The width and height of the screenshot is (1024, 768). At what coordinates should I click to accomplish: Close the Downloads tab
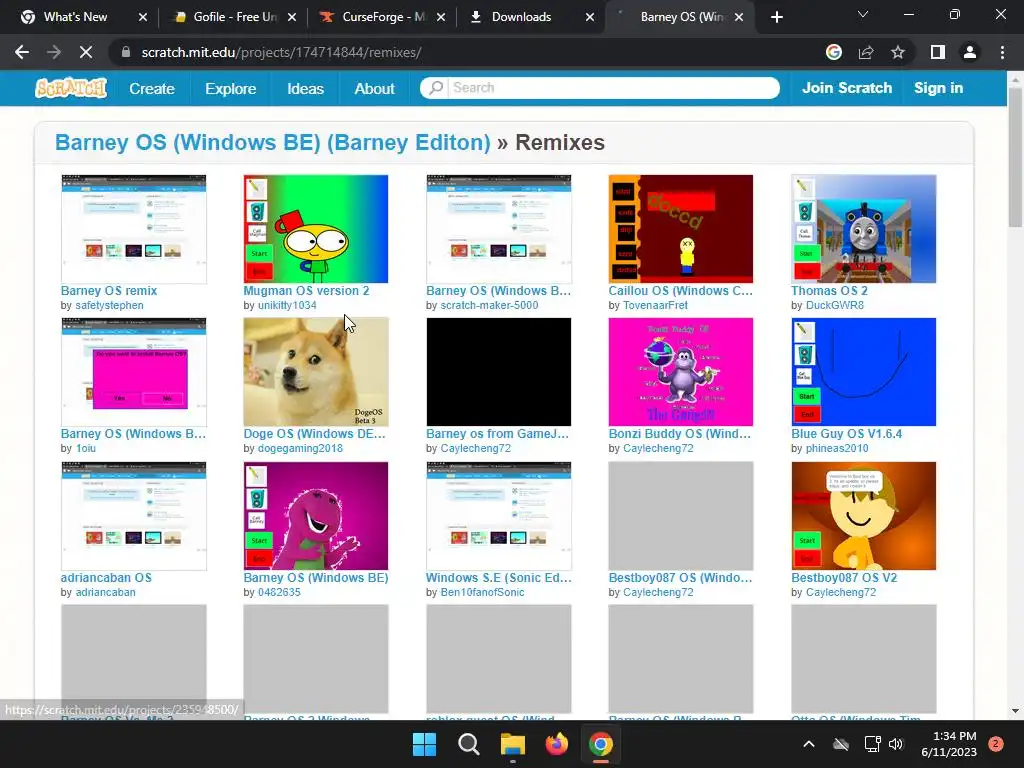pos(590,17)
